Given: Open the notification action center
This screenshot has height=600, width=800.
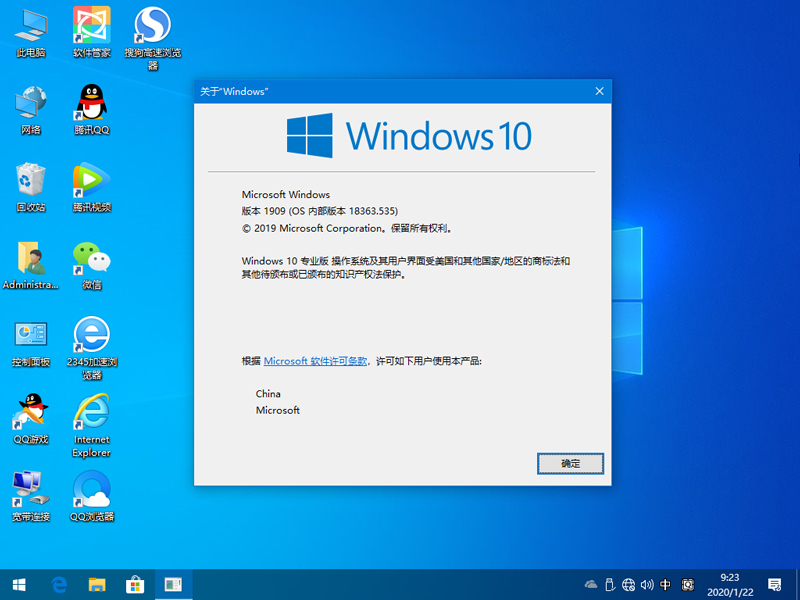Looking at the screenshot, I should (773, 584).
